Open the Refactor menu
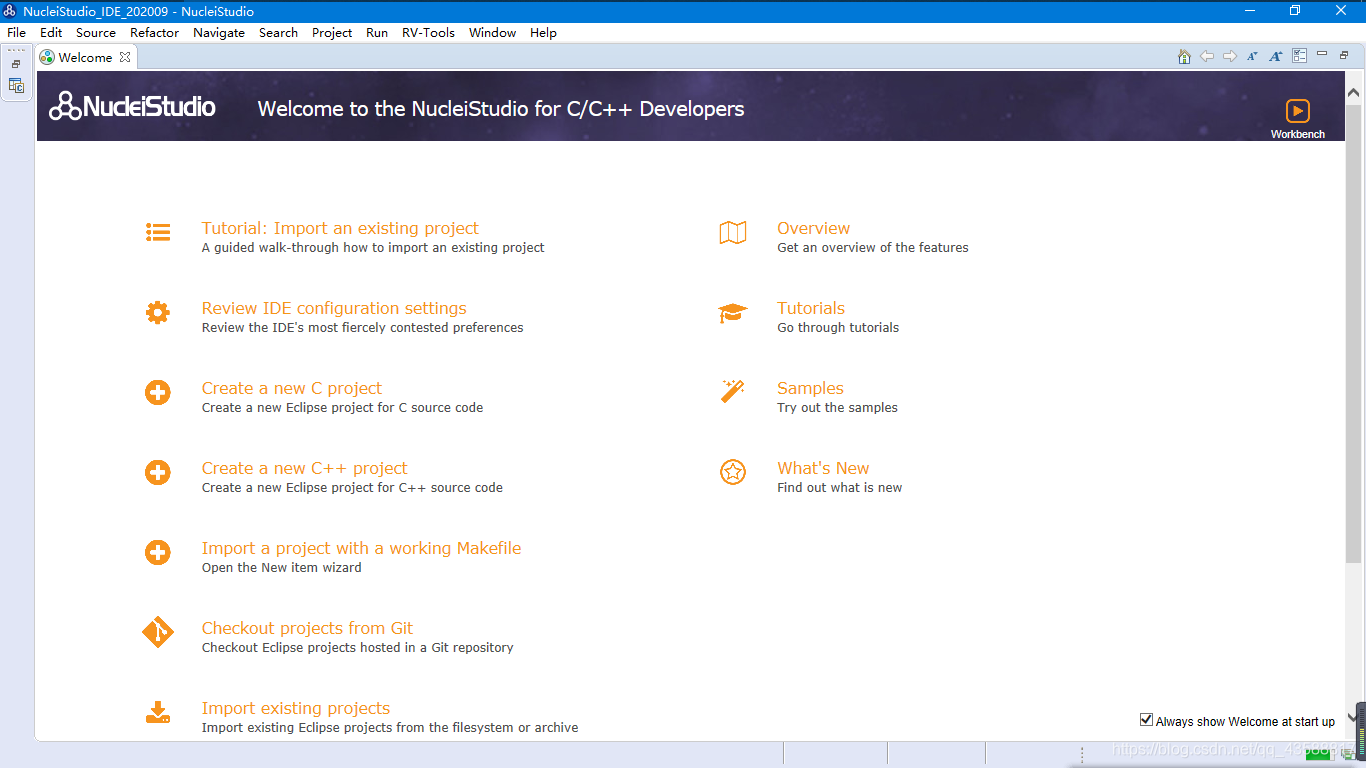Image resolution: width=1366 pixels, height=768 pixels. [x=155, y=32]
